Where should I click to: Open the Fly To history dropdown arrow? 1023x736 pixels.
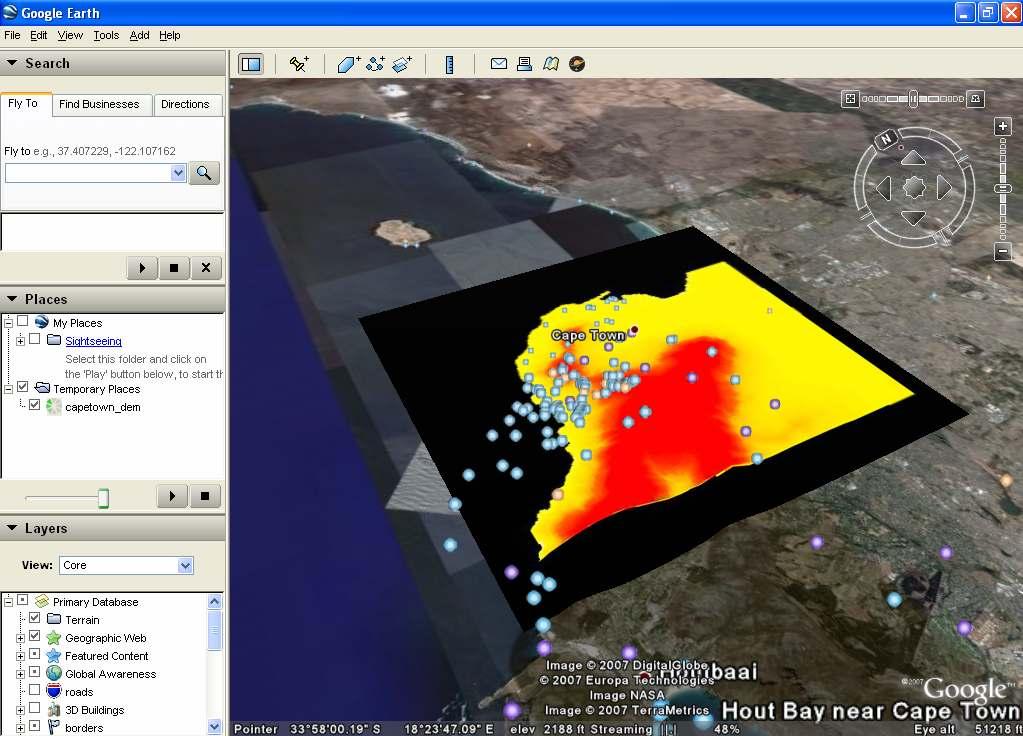click(x=178, y=173)
